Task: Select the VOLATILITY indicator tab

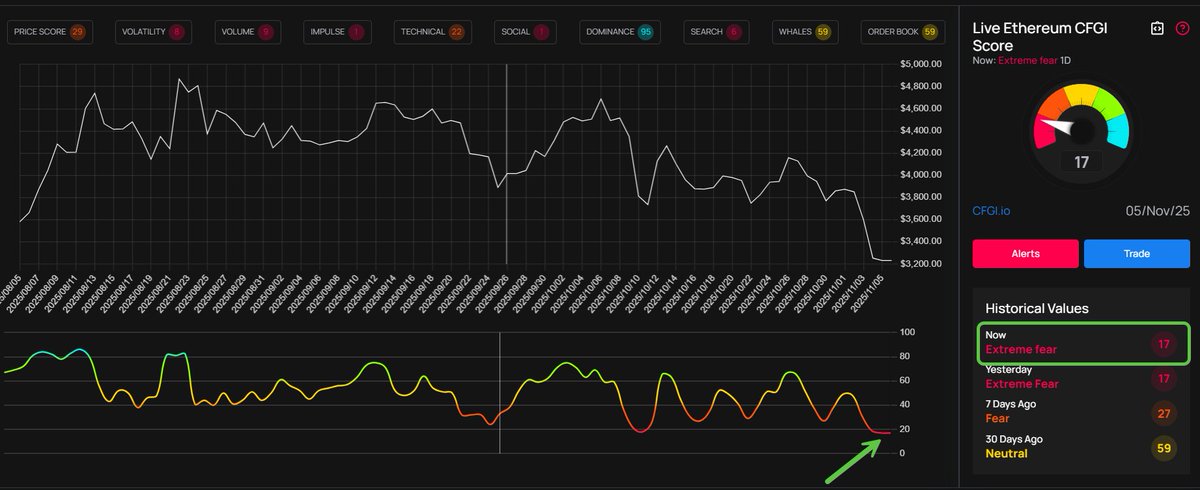Action: click(x=154, y=32)
